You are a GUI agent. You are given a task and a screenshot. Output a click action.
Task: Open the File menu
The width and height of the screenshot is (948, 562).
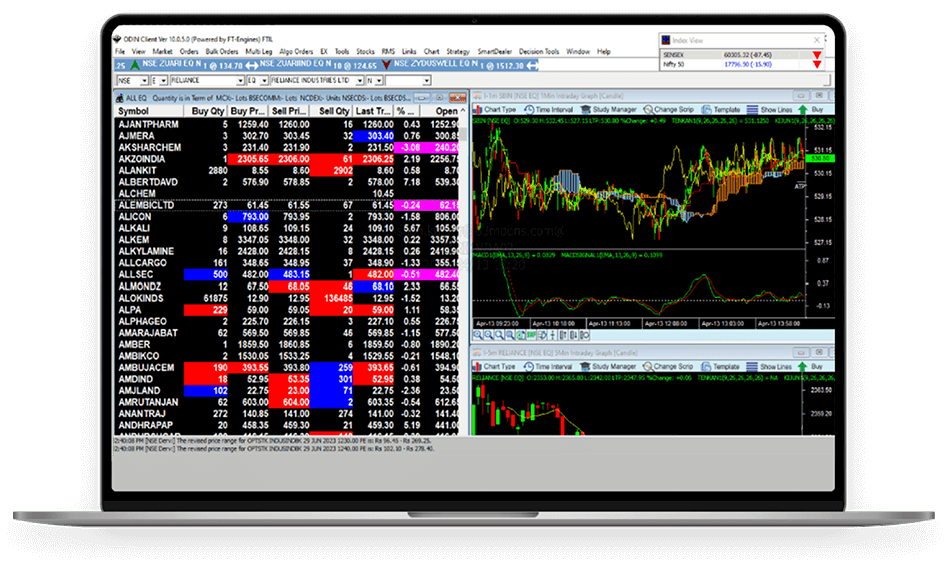pos(120,52)
